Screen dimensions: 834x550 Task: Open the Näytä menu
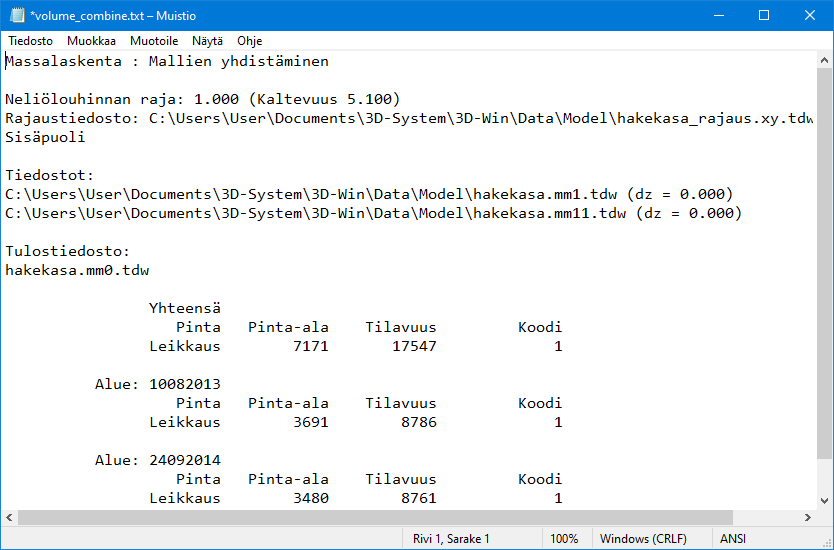coord(207,41)
